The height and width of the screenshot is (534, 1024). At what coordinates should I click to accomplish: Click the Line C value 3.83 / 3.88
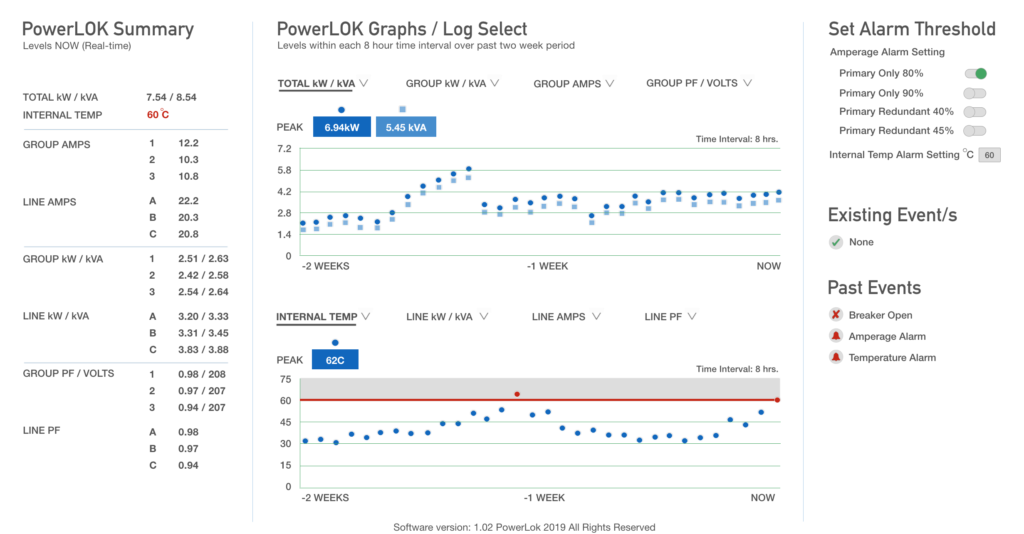point(203,349)
